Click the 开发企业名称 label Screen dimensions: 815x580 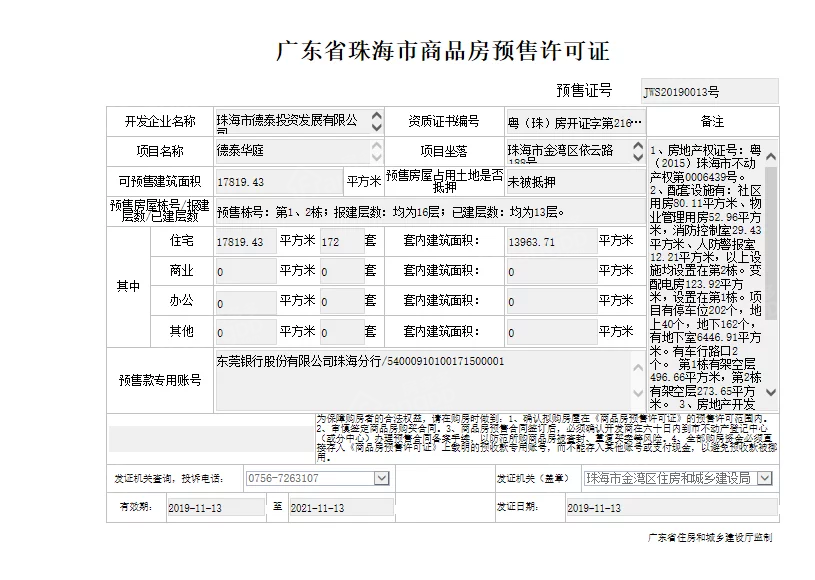(160, 122)
